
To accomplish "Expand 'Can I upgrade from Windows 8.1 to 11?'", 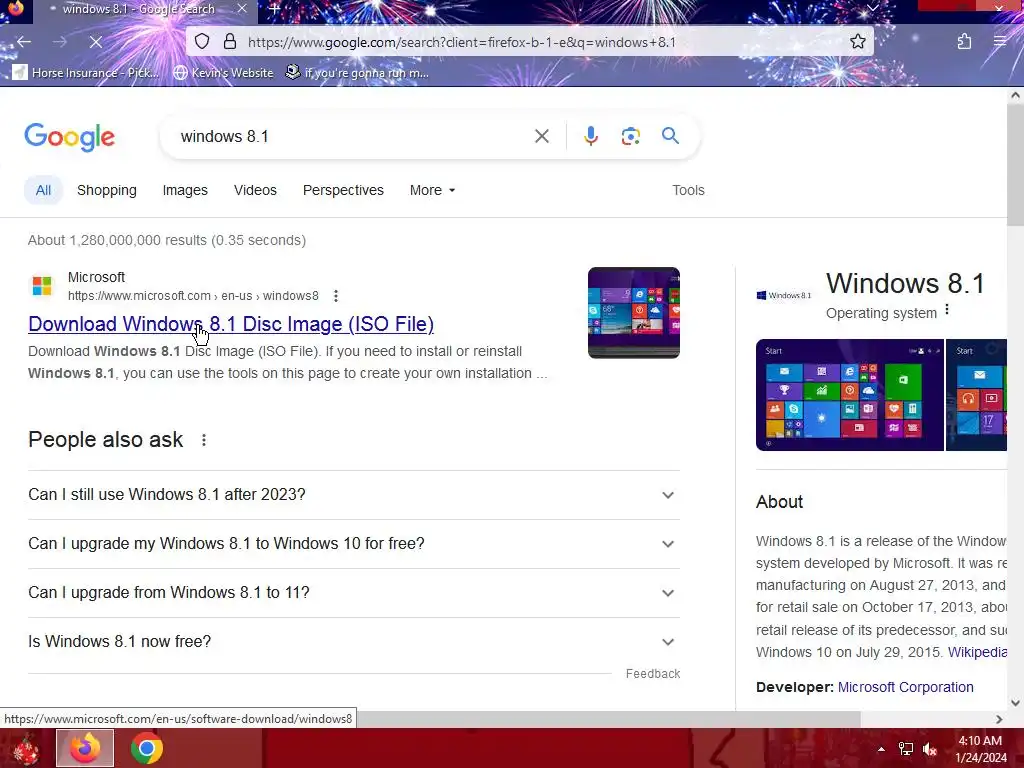I will pyautogui.click(x=354, y=593).
